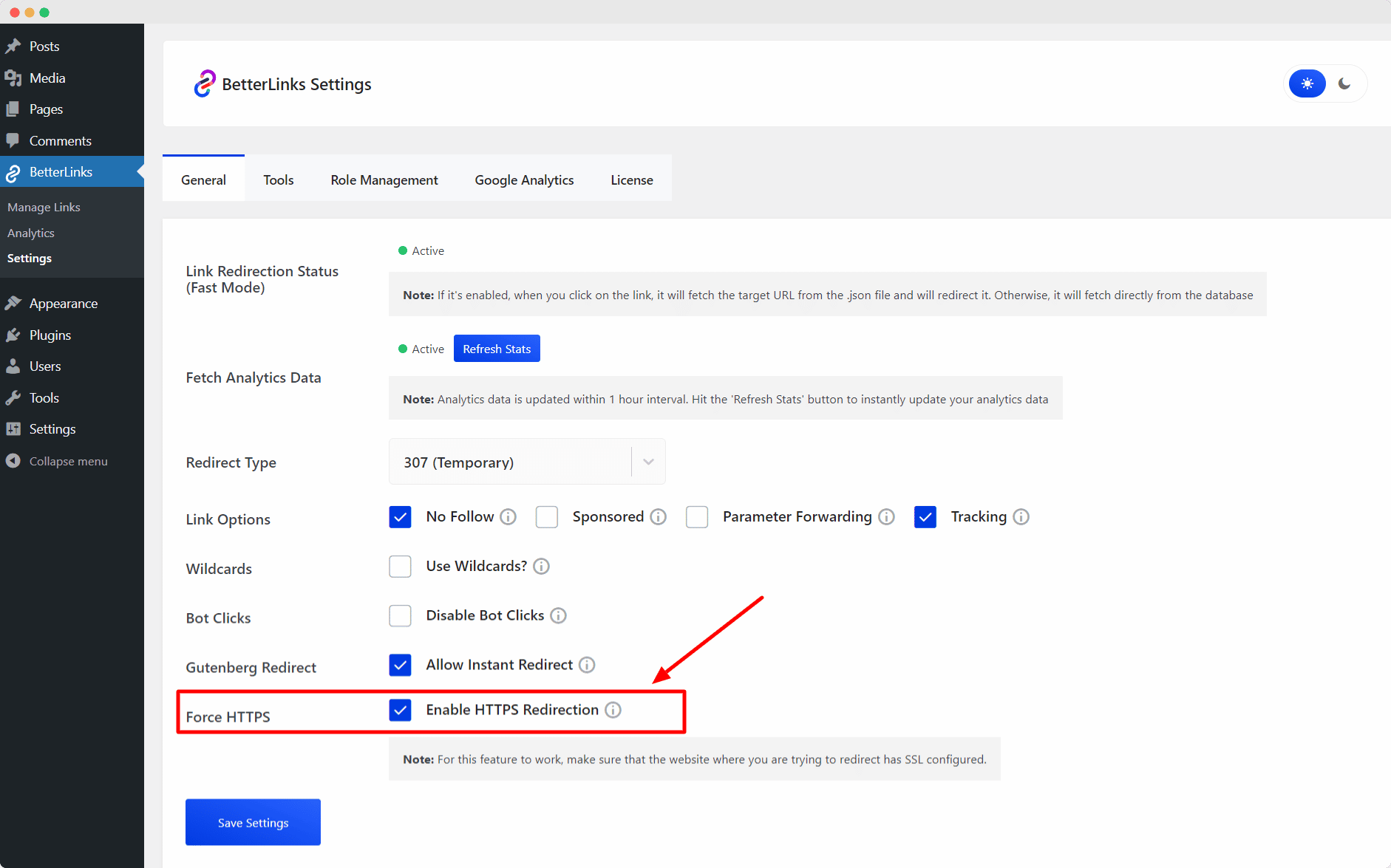Click the info icon next to Enable HTTPS Redirection

pyautogui.click(x=613, y=710)
